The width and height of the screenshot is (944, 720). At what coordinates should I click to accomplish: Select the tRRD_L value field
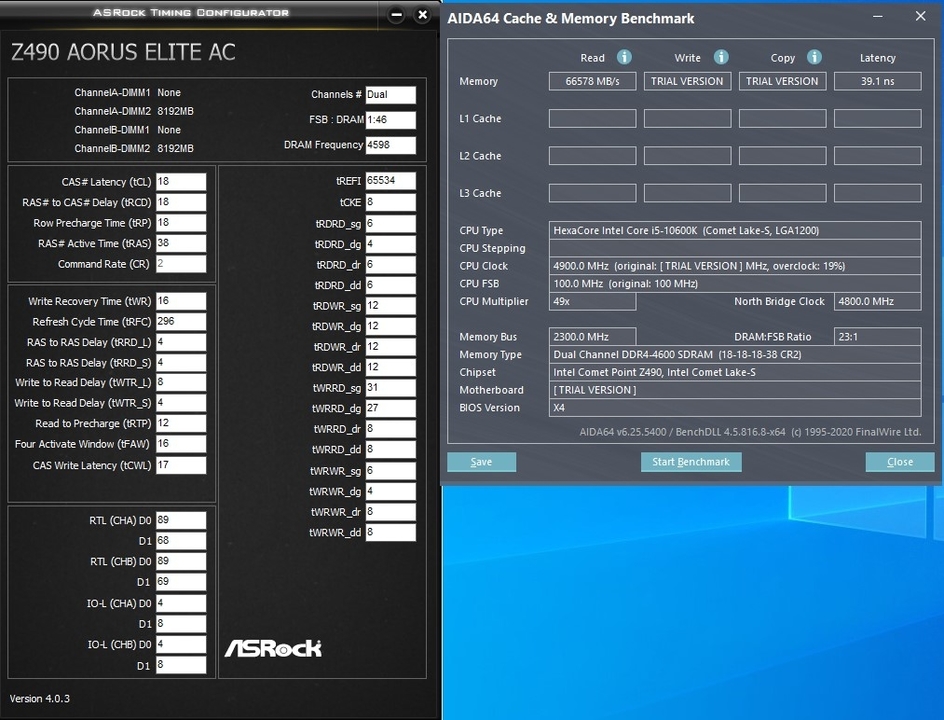pyautogui.click(x=181, y=342)
